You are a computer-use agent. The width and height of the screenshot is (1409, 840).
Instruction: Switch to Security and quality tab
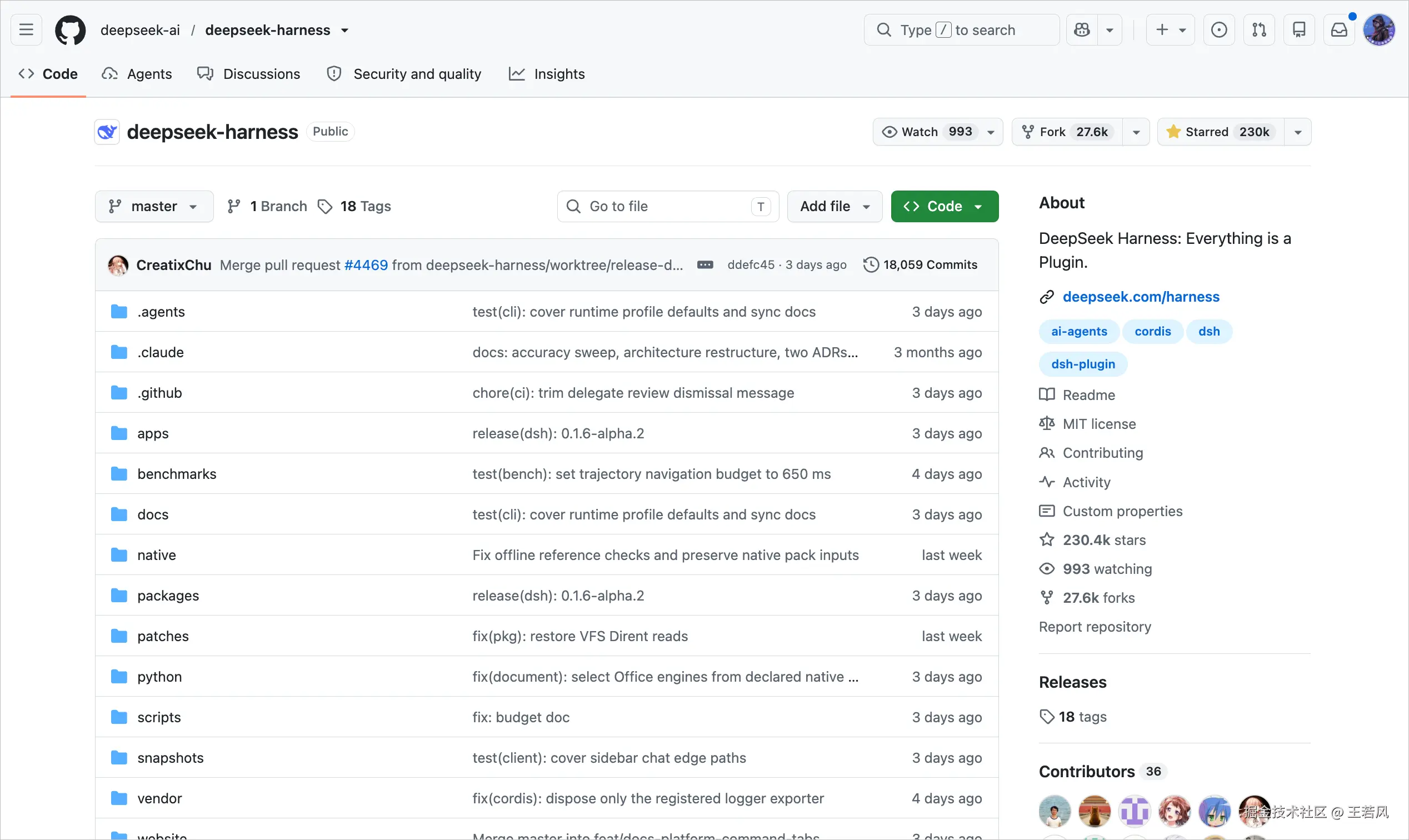(403, 74)
